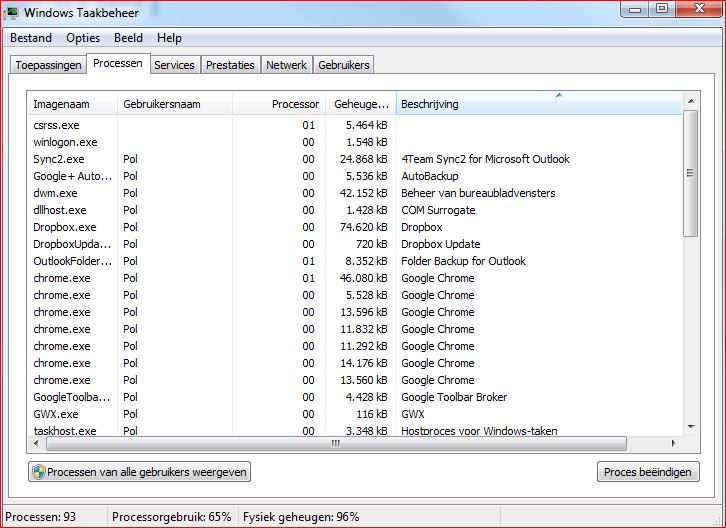Select the Sync2.exe process row
This screenshot has width=726, height=528.
[x=59, y=159]
